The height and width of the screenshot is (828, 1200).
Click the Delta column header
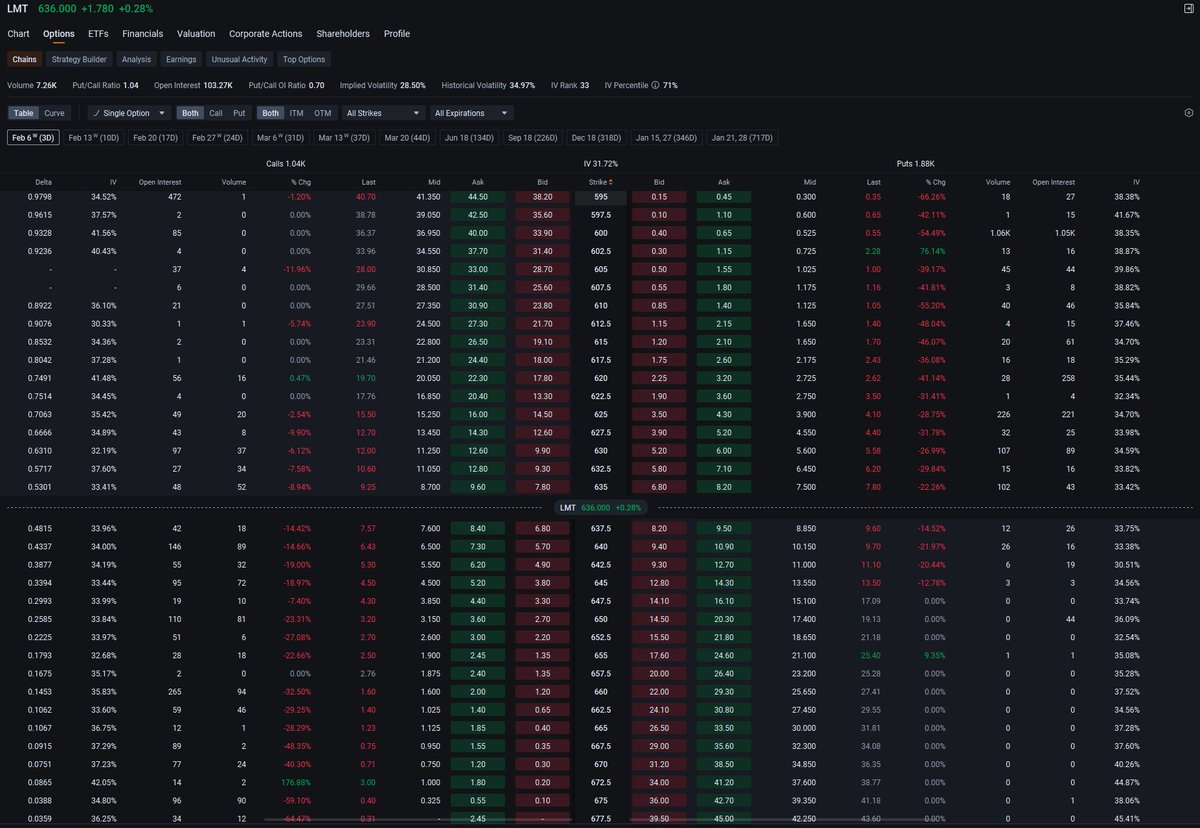click(x=44, y=182)
